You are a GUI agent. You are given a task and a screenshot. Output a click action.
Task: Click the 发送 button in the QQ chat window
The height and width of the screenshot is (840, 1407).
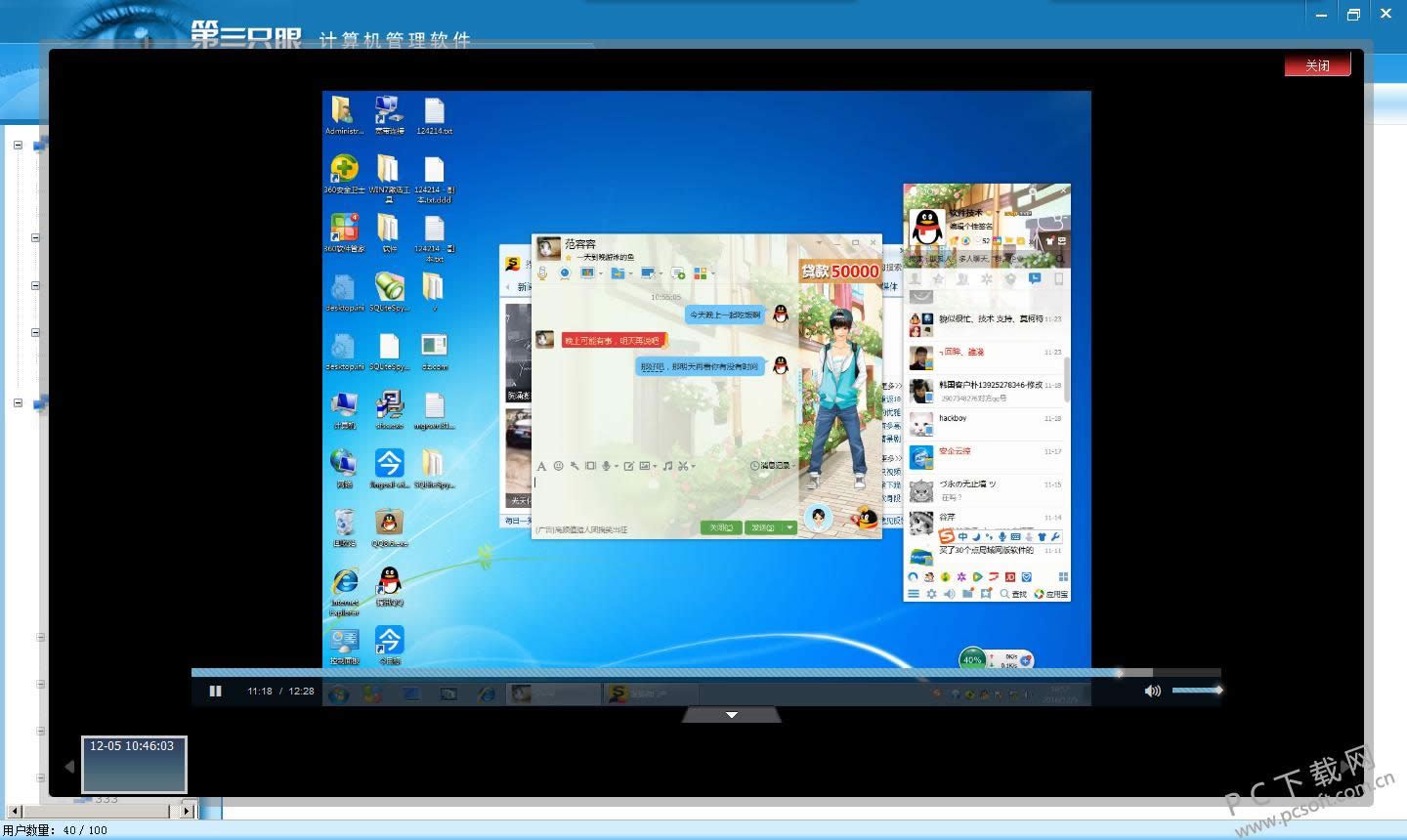tap(764, 527)
